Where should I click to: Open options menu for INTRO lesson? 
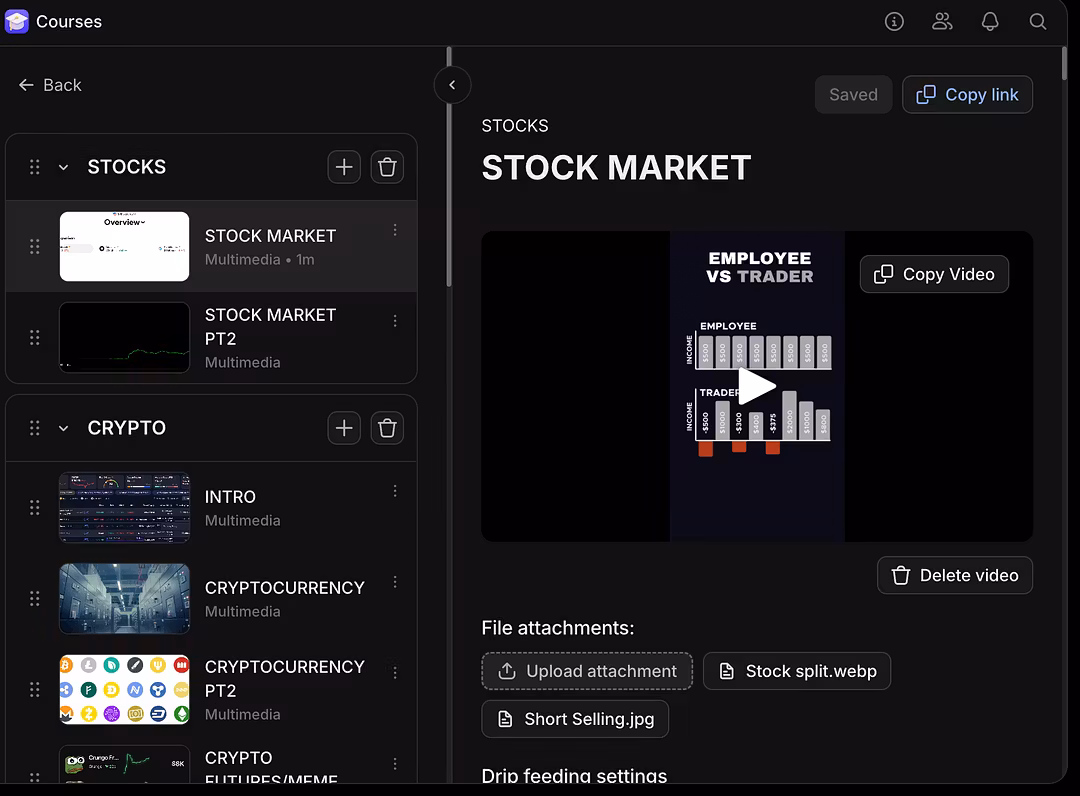tap(395, 491)
